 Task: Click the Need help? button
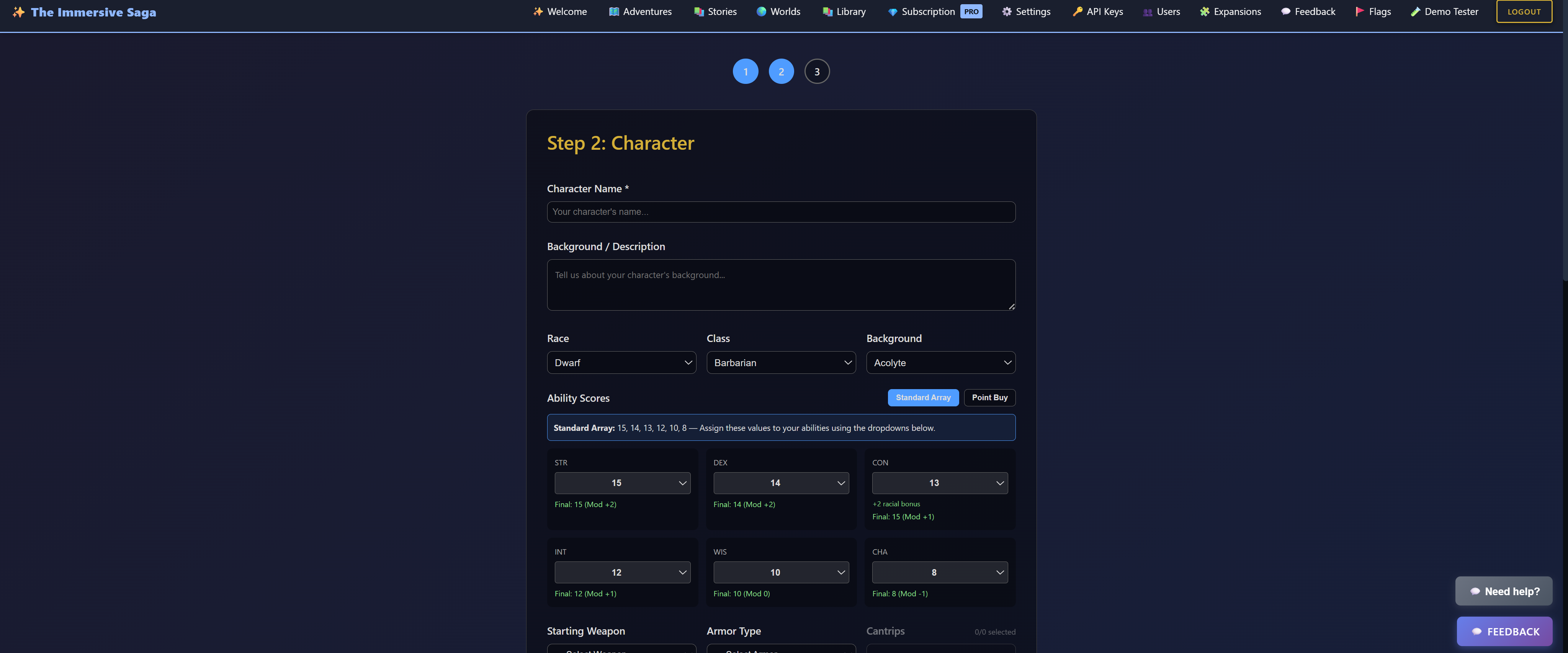click(x=1503, y=591)
